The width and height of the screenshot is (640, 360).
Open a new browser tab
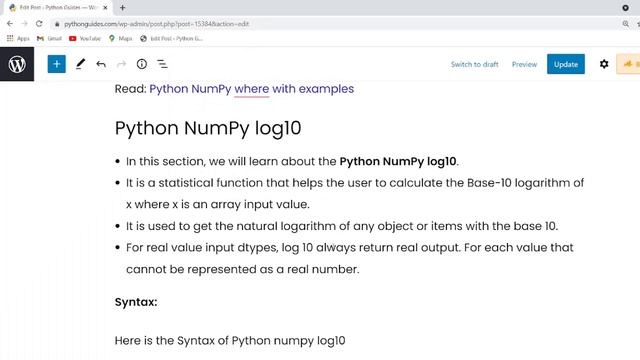(122, 7)
